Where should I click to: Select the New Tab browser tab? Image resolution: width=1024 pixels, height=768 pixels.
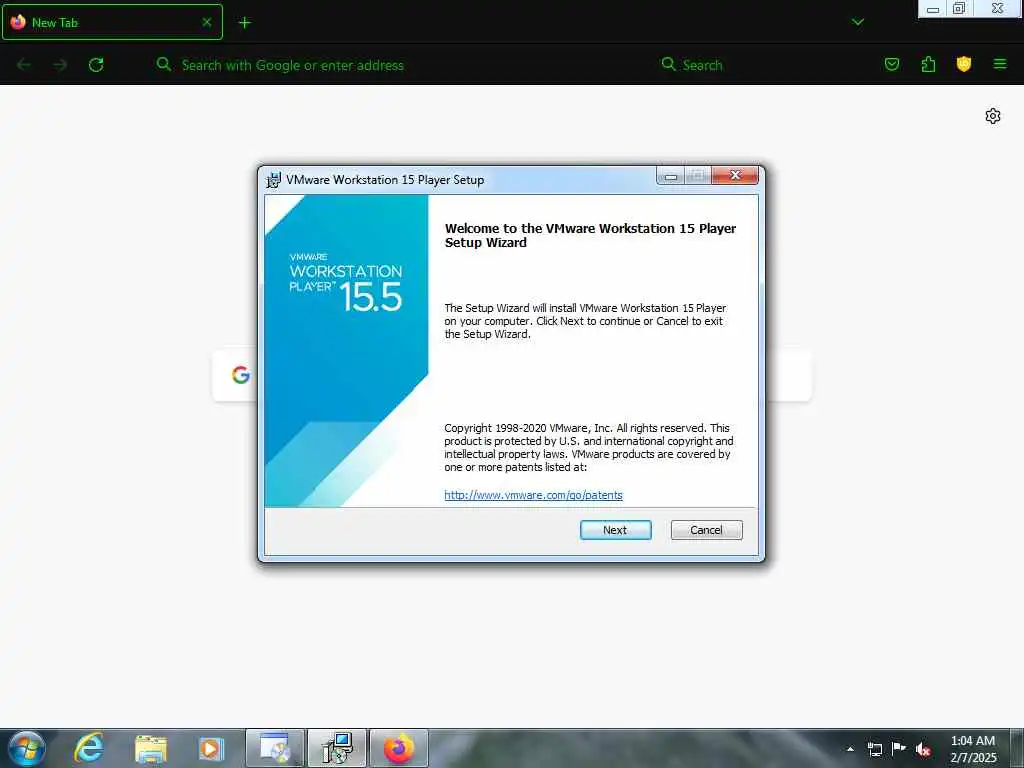pyautogui.click(x=112, y=22)
